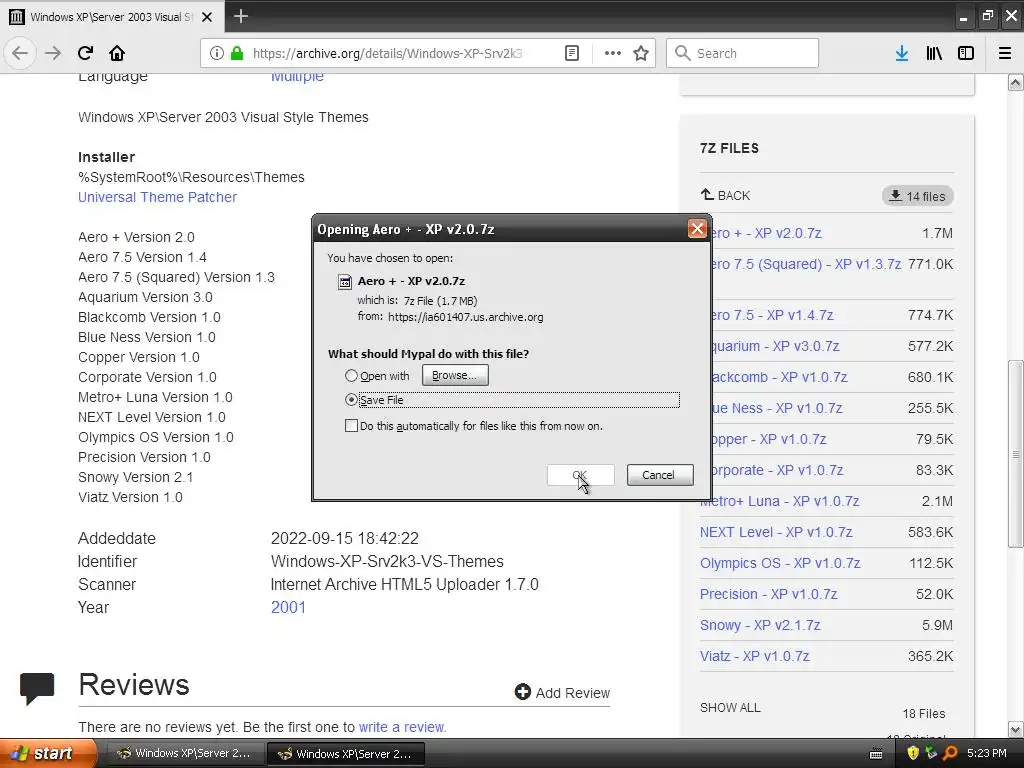Download Viatz - XP v1.0.7z file

(754, 656)
